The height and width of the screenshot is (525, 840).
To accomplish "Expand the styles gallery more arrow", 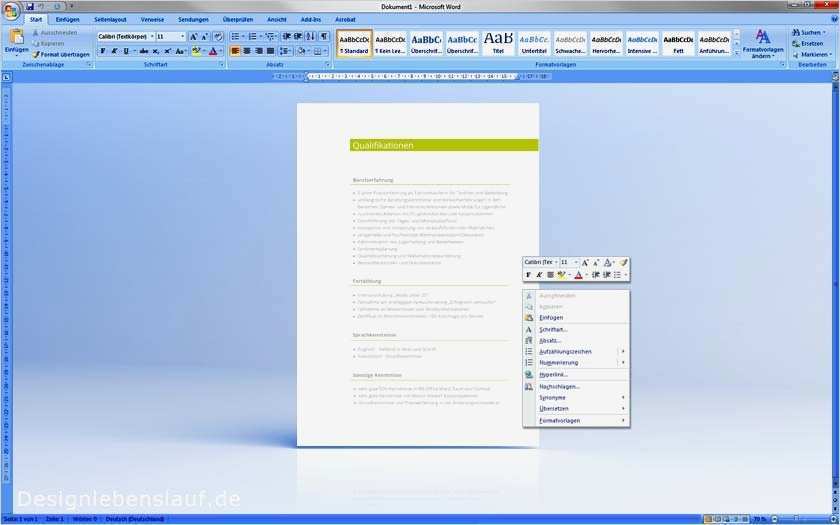I will click(x=737, y=52).
